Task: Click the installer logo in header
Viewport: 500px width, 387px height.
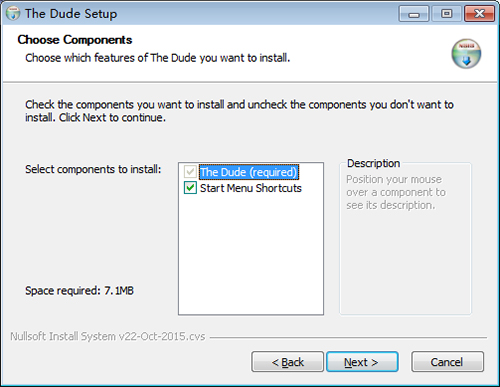Action: [466, 54]
